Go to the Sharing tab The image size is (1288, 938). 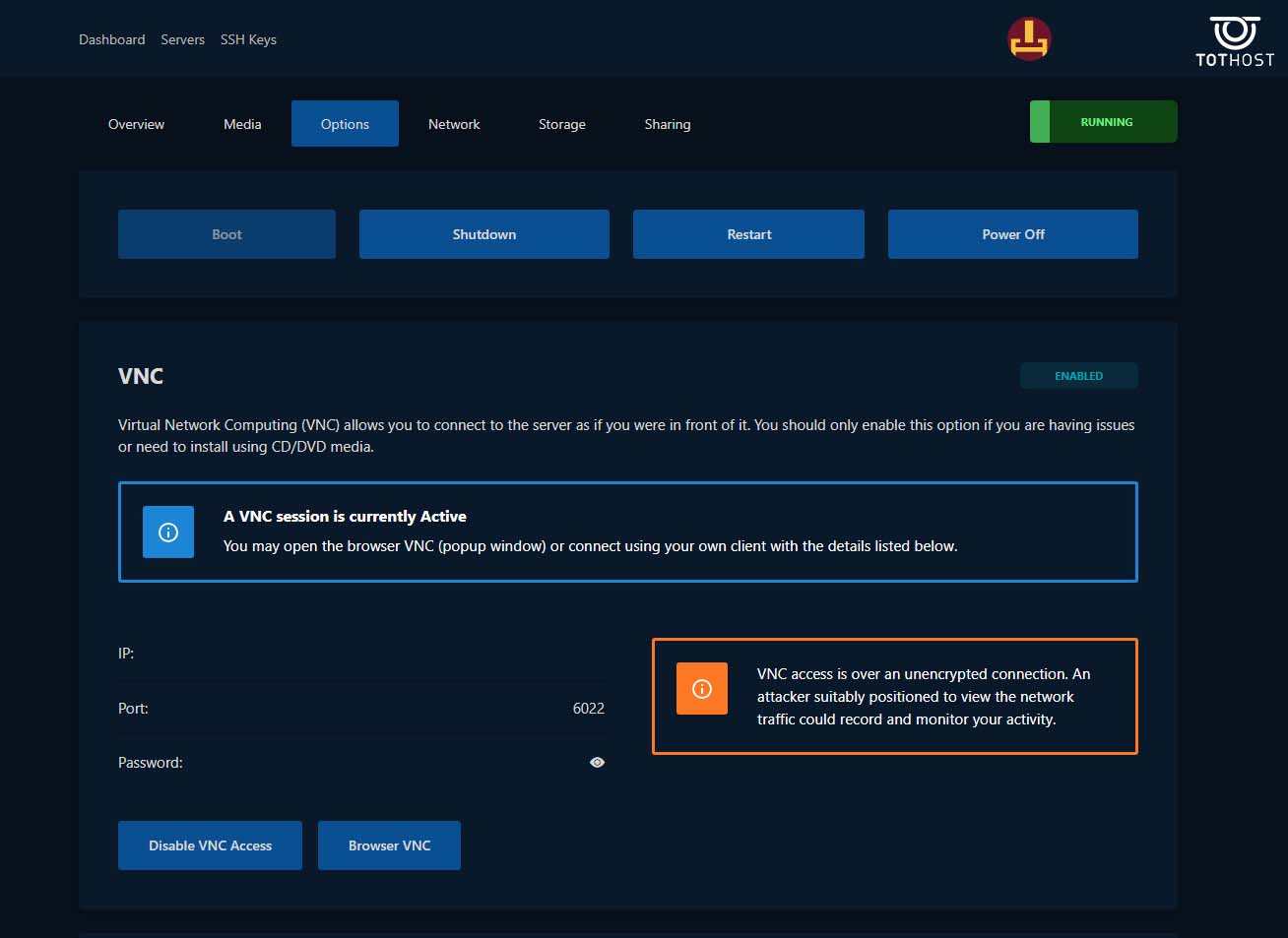[x=667, y=124]
